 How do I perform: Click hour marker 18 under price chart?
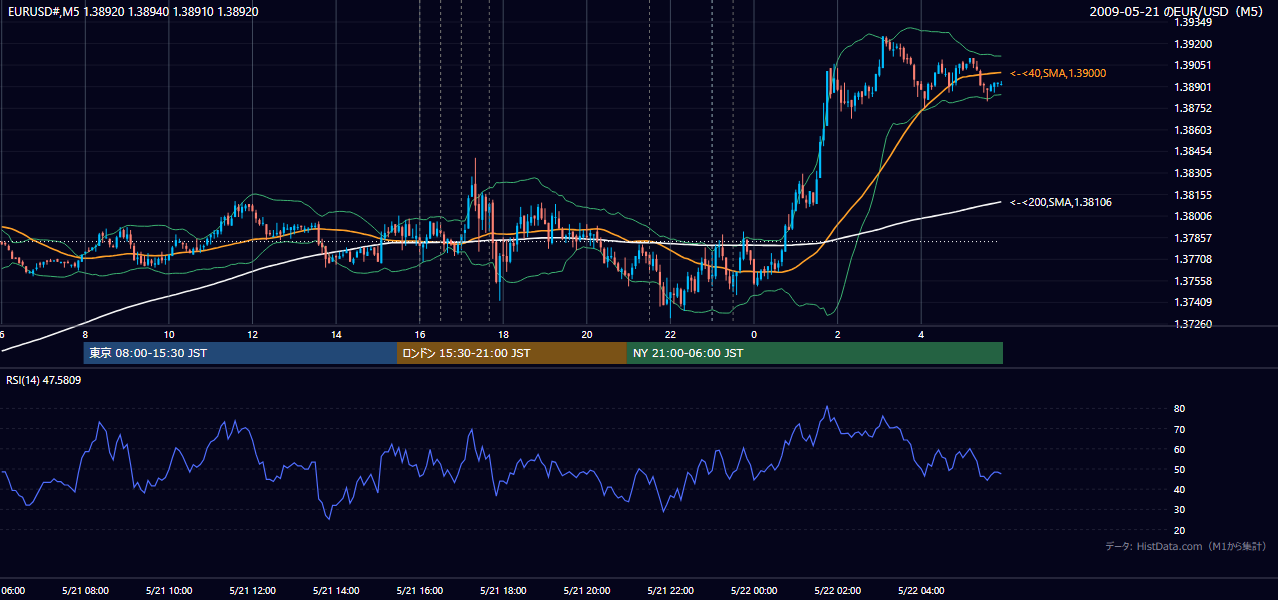pos(503,334)
